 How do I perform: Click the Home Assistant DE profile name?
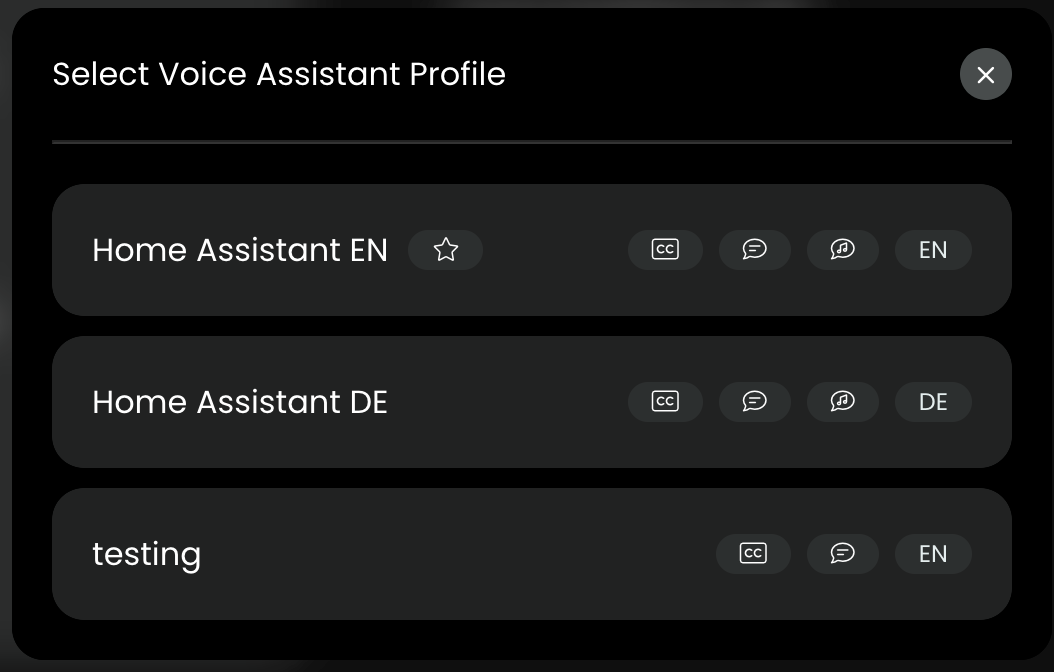point(240,402)
